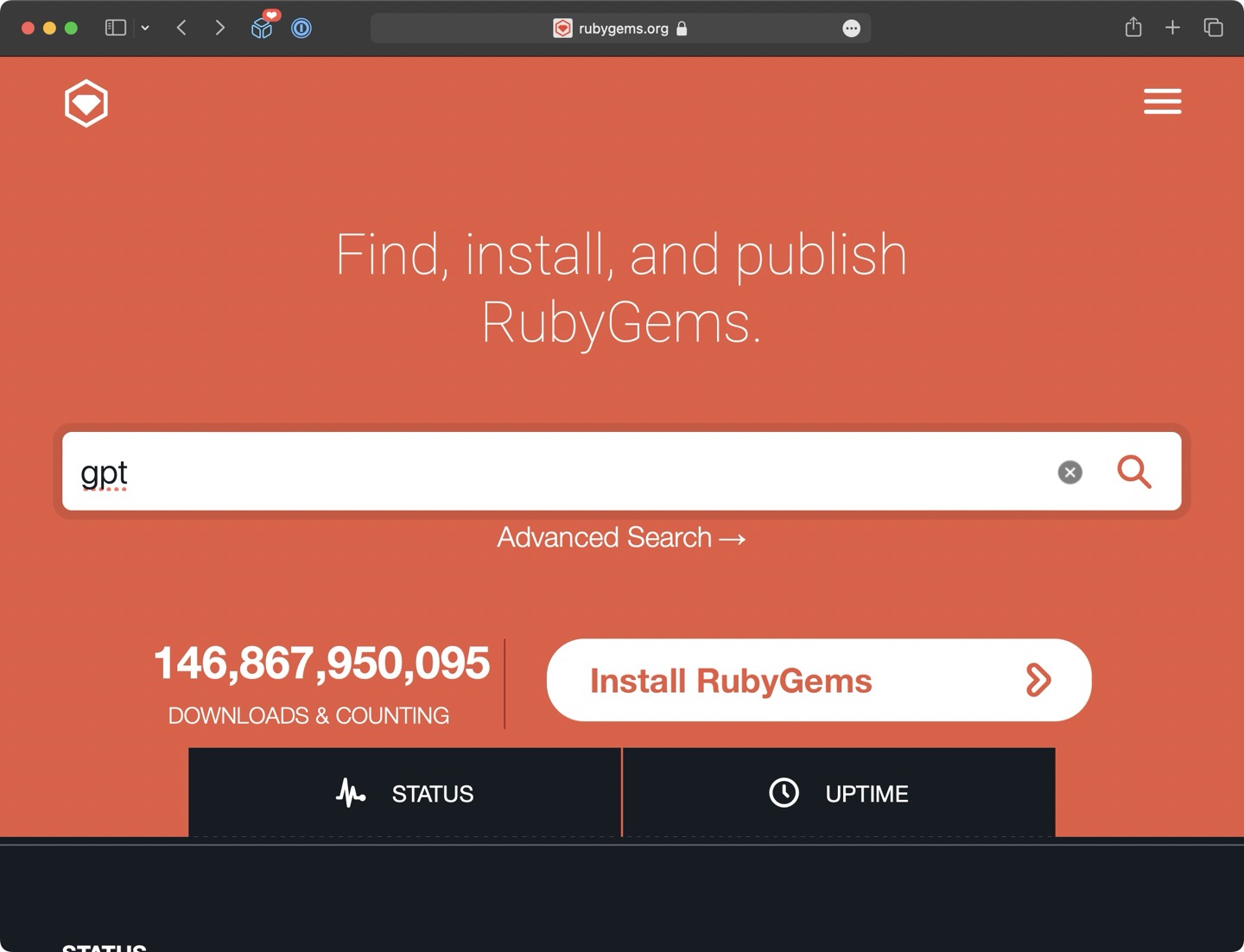Open the hamburger navigation menu

point(1162,101)
